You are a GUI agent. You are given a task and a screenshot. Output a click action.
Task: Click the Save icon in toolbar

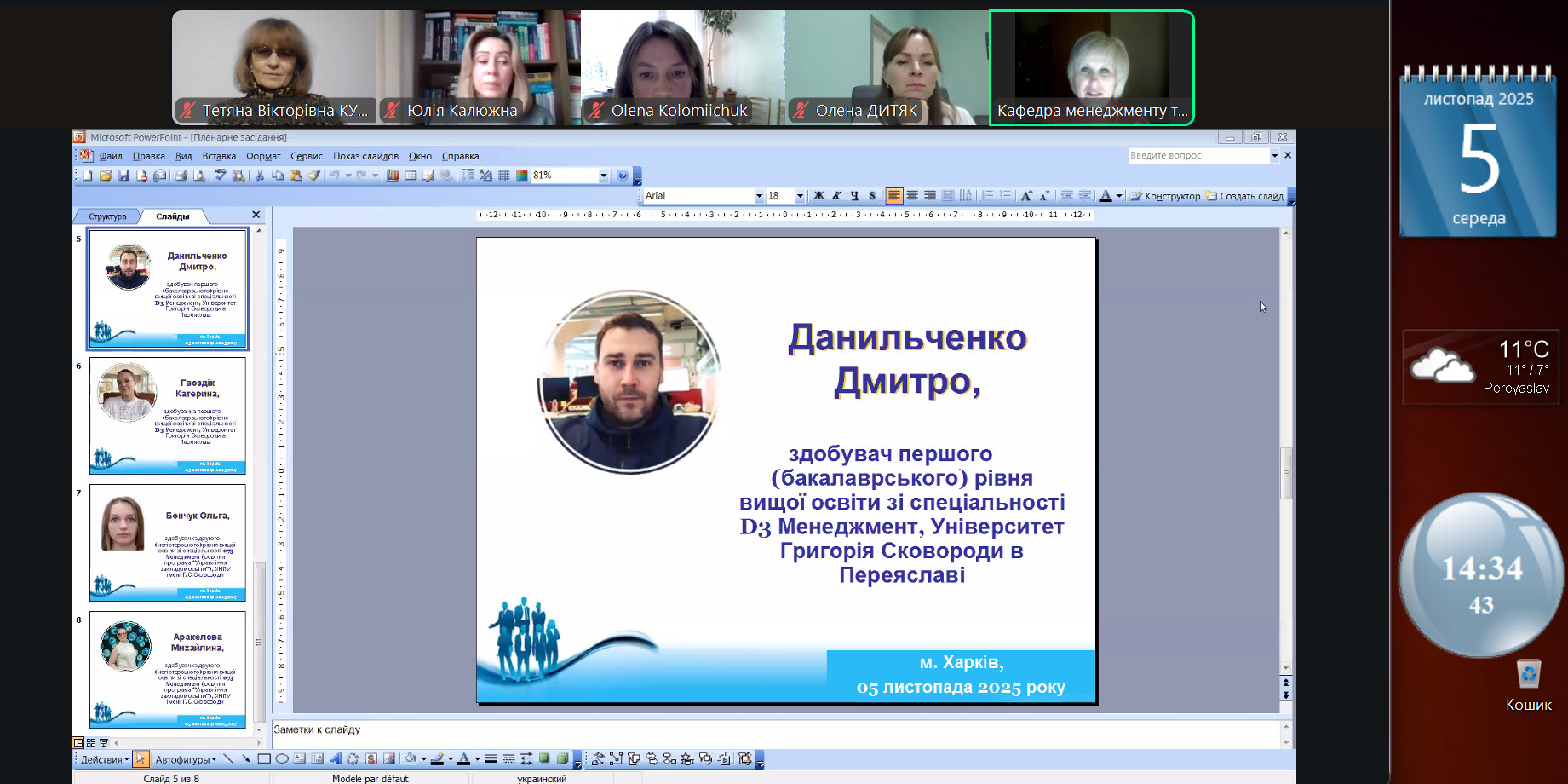coord(123,176)
